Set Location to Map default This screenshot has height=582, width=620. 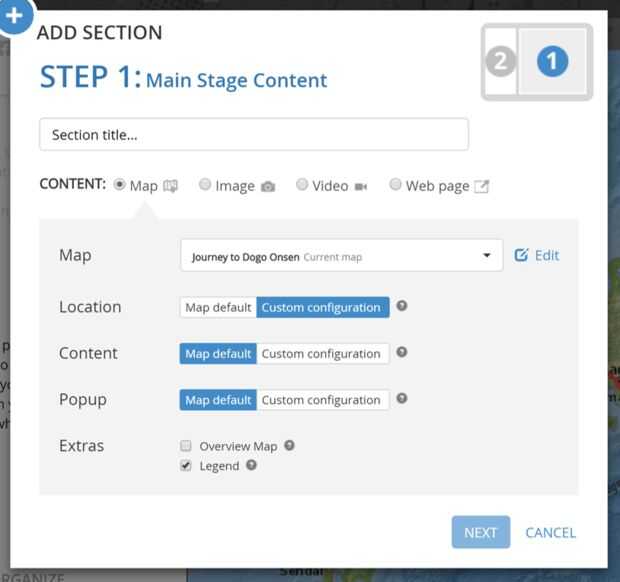coord(218,307)
